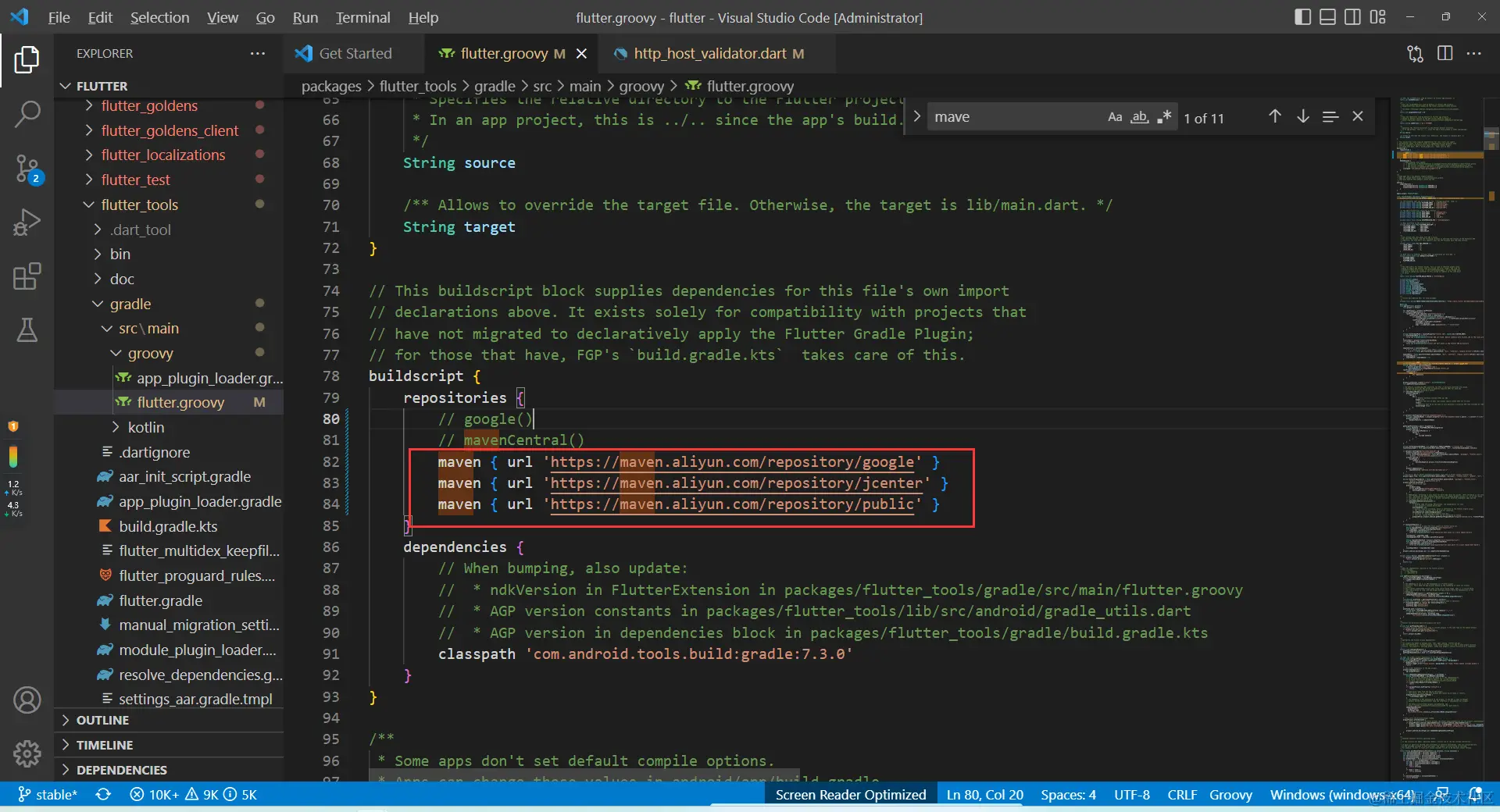Open the Search view in activity bar
1500x812 pixels.
(27, 114)
